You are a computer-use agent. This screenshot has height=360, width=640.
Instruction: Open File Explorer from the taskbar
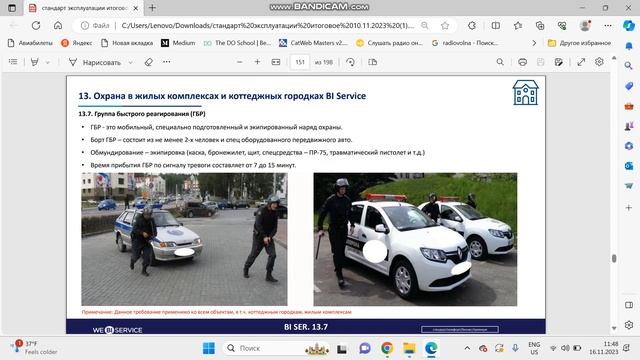pos(409,348)
